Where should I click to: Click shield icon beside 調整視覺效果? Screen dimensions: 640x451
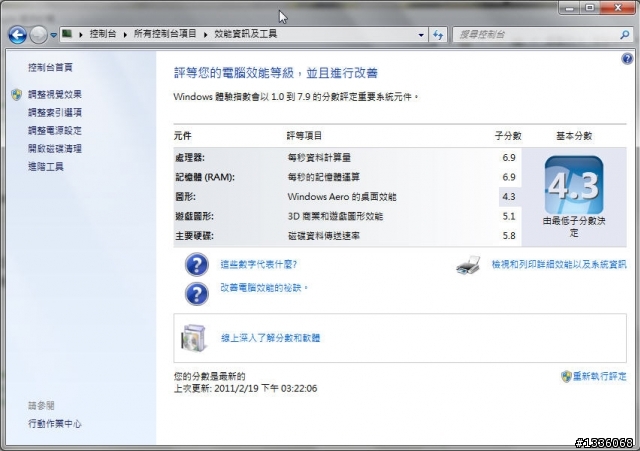click(x=17, y=95)
